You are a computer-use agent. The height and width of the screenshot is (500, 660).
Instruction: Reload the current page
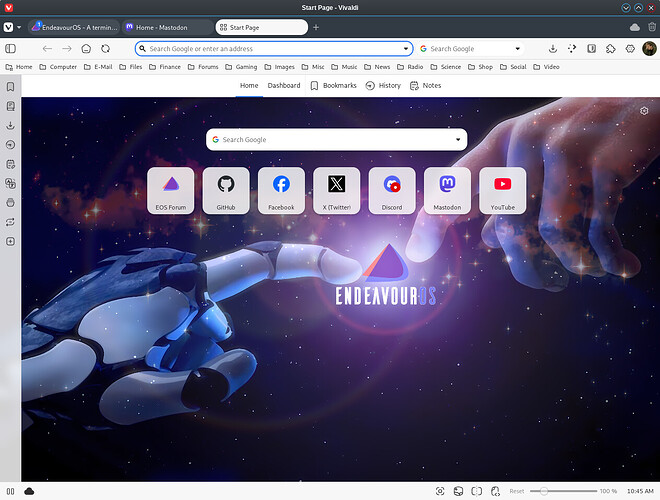tap(106, 49)
